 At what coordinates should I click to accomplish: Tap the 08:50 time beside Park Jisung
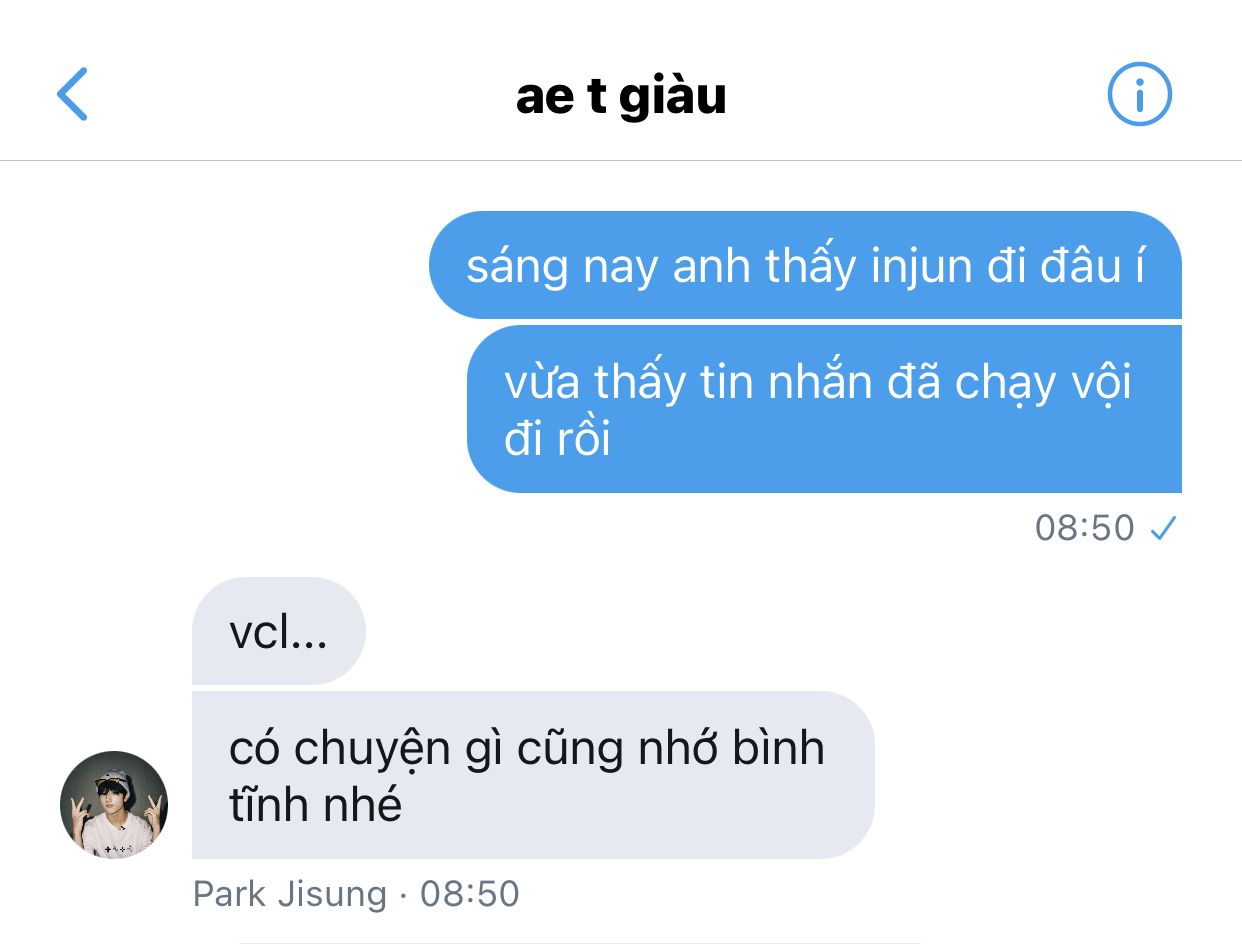coord(470,893)
